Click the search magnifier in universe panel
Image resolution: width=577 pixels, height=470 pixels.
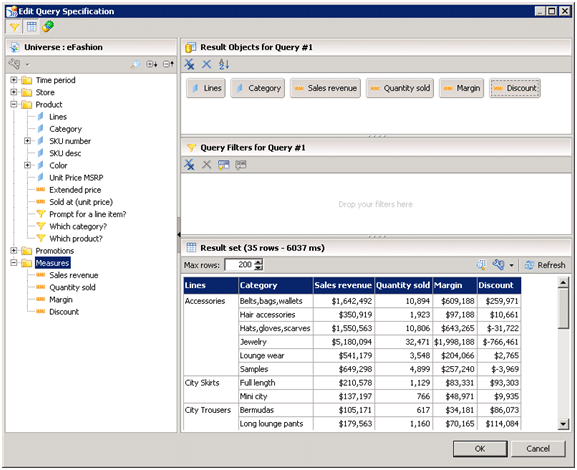pyautogui.click(x=135, y=64)
